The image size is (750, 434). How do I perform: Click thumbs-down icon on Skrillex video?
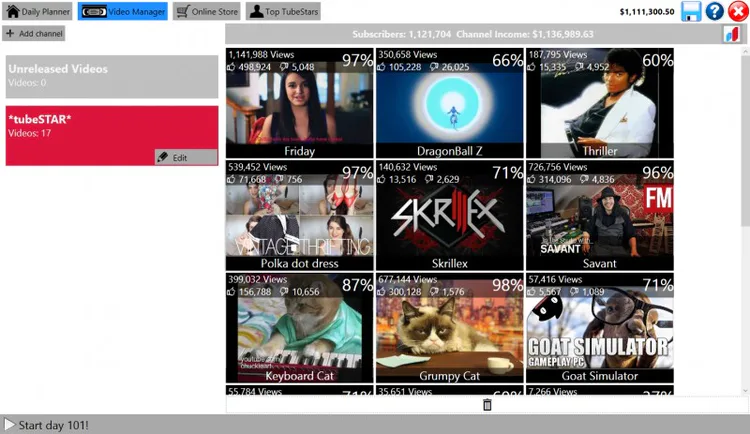click(x=429, y=179)
